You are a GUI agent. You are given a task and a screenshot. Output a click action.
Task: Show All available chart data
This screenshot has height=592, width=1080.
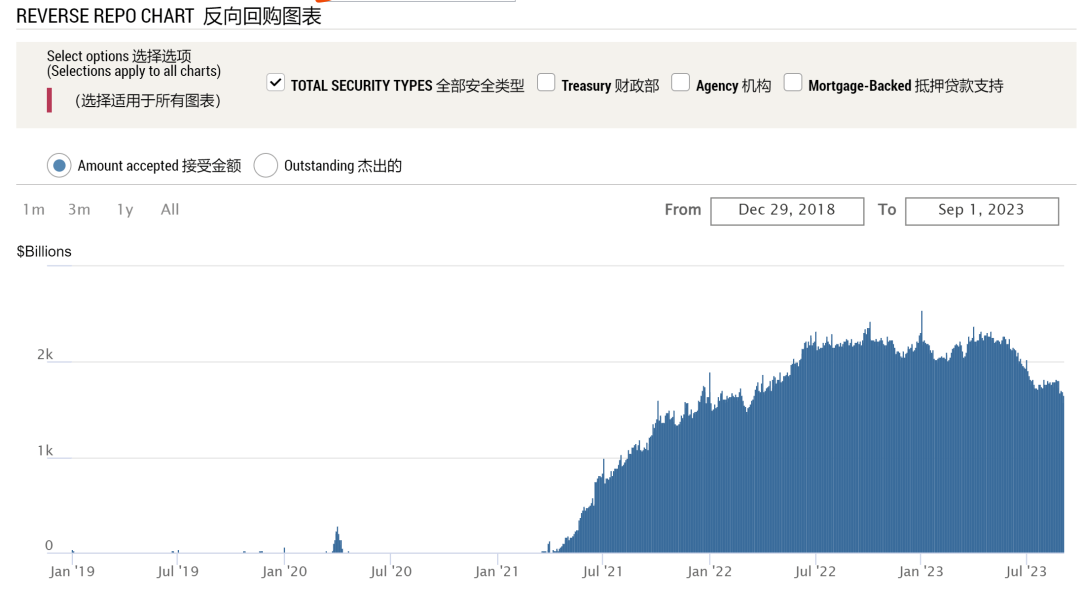click(x=170, y=209)
